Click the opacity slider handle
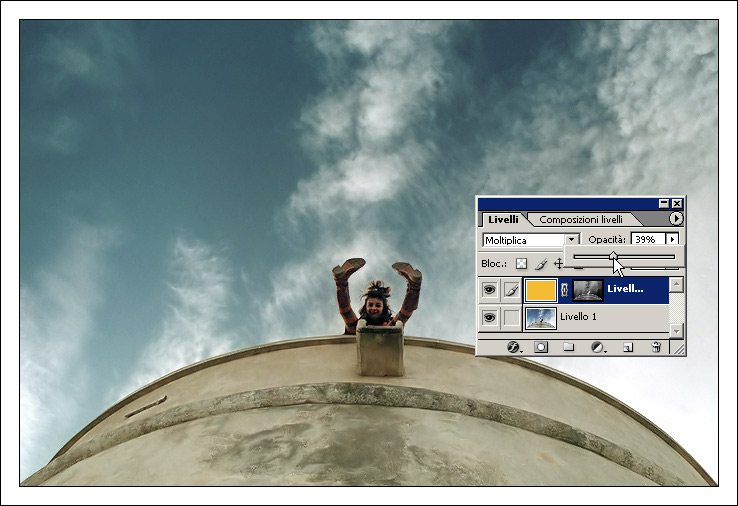The width and height of the screenshot is (738, 506). 613,257
